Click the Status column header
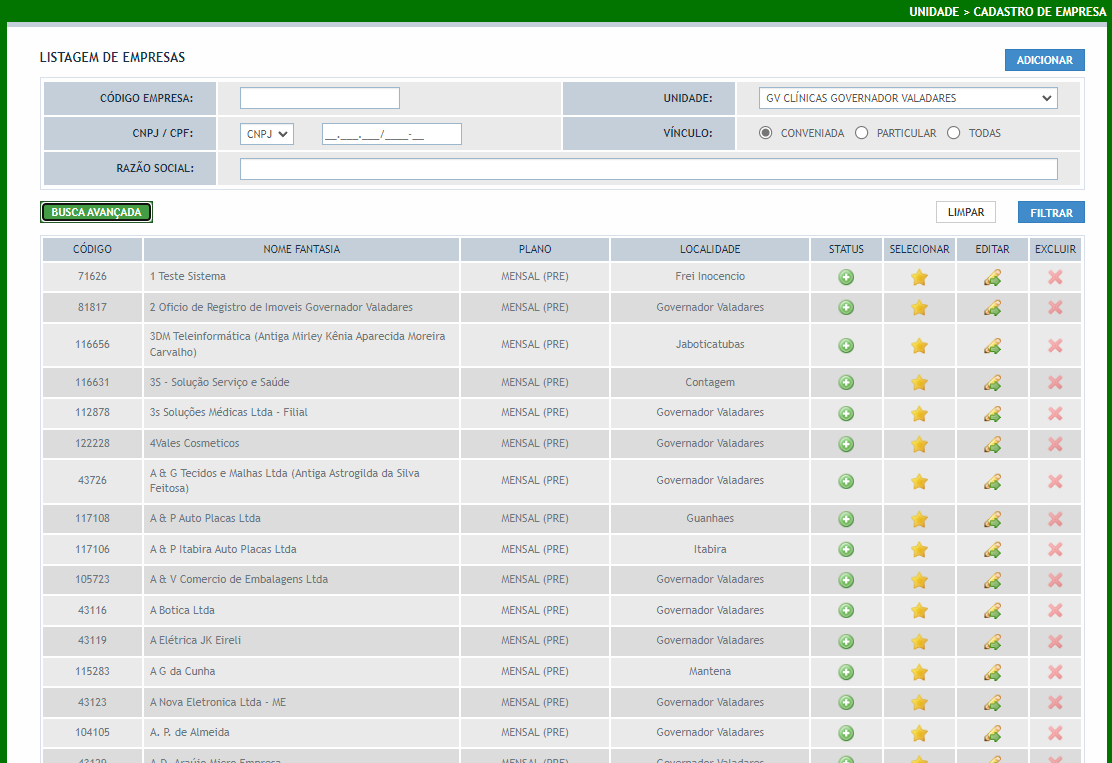The height and width of the screenshot is (763, 1112). (846, 249)
